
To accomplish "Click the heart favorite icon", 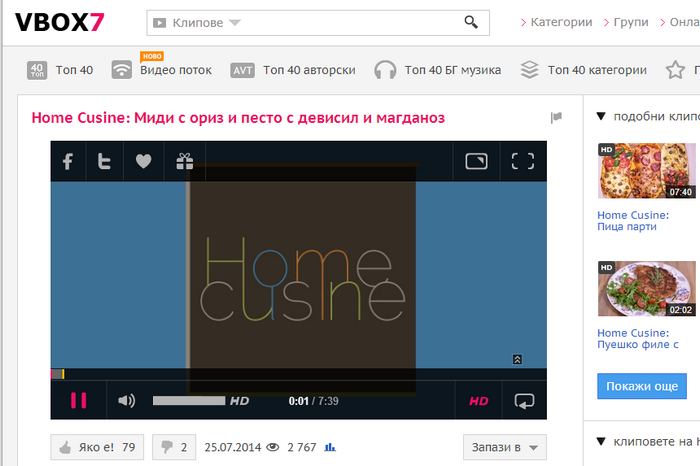I will click(x=143, y=161).
